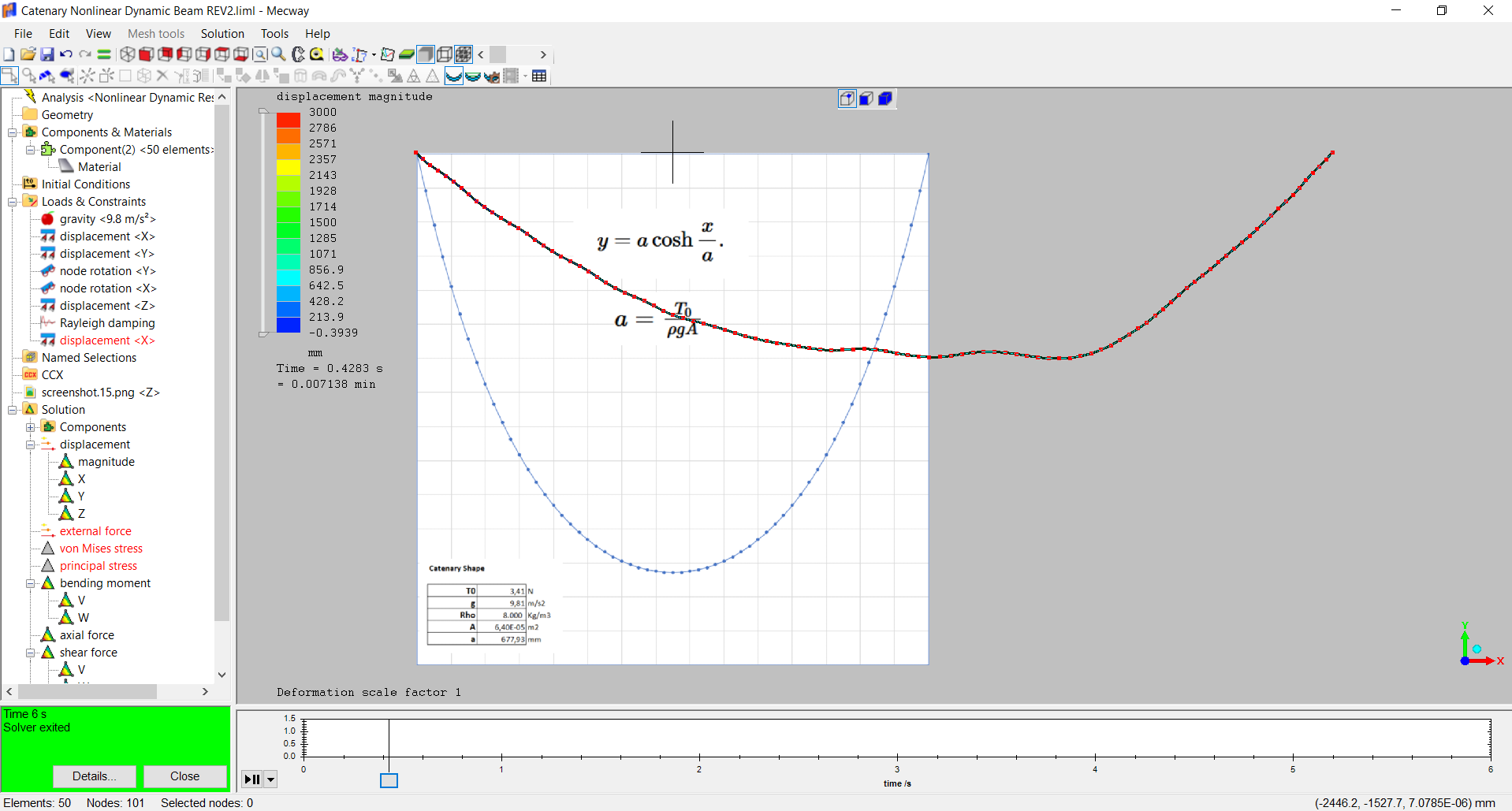This screenshot has height=811, width=1512.
Task: Collapse the bending moment node
Action: (x=30, y=583)
